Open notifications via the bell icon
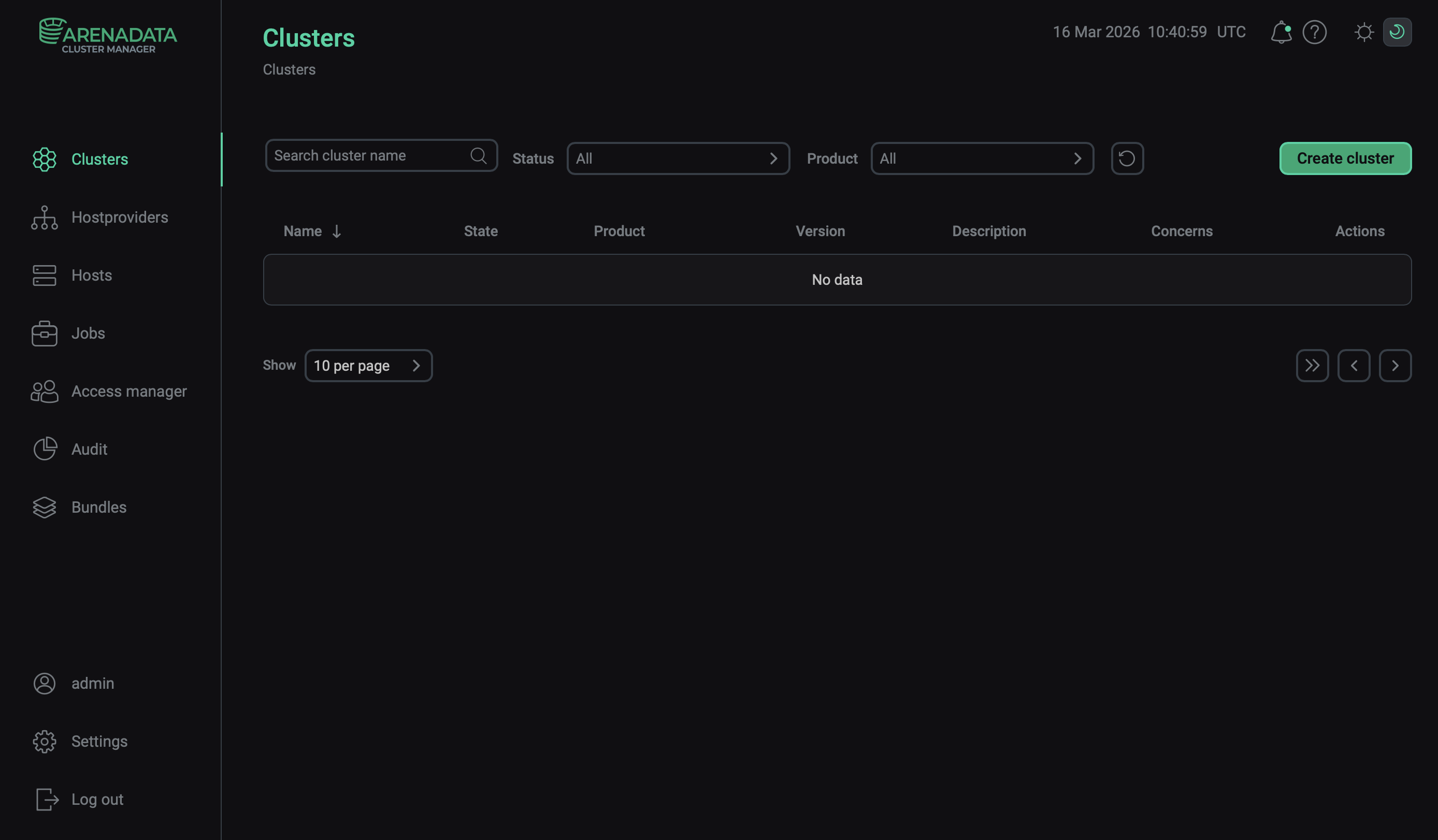1438x840 pixels. pos(1282,32)
